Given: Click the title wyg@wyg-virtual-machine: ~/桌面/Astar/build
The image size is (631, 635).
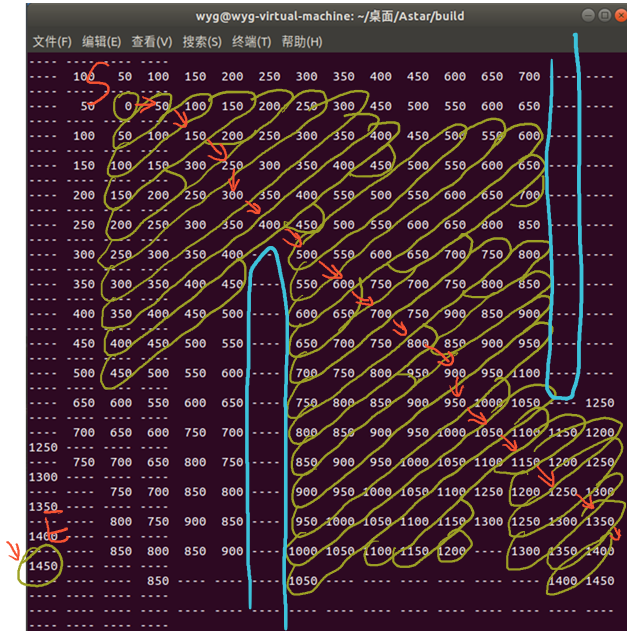Looking at the screenshot, I should [330, 16].
